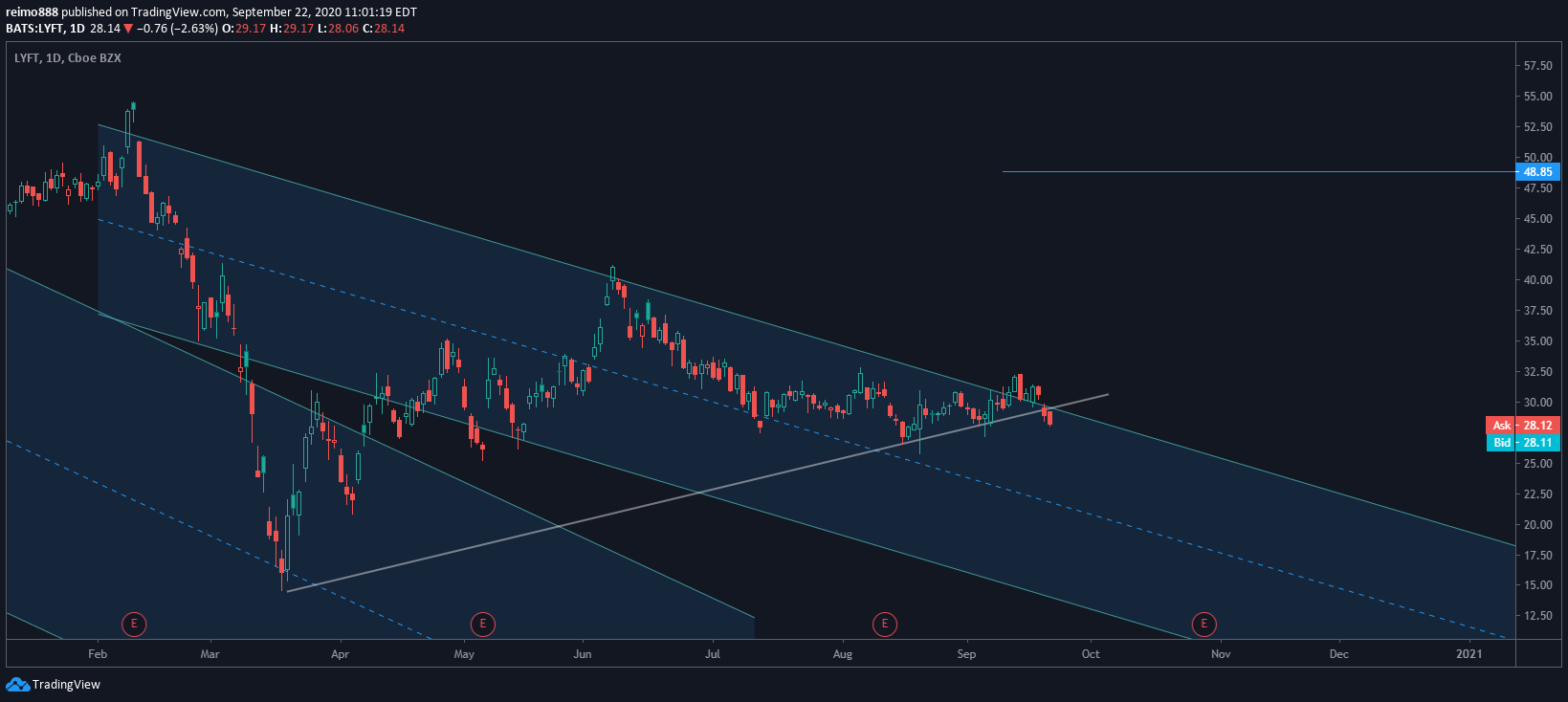The width and height of the screenshot is (1568, 702).
Task: Click the 20.00 price axis label
Action: [1538, 525]
